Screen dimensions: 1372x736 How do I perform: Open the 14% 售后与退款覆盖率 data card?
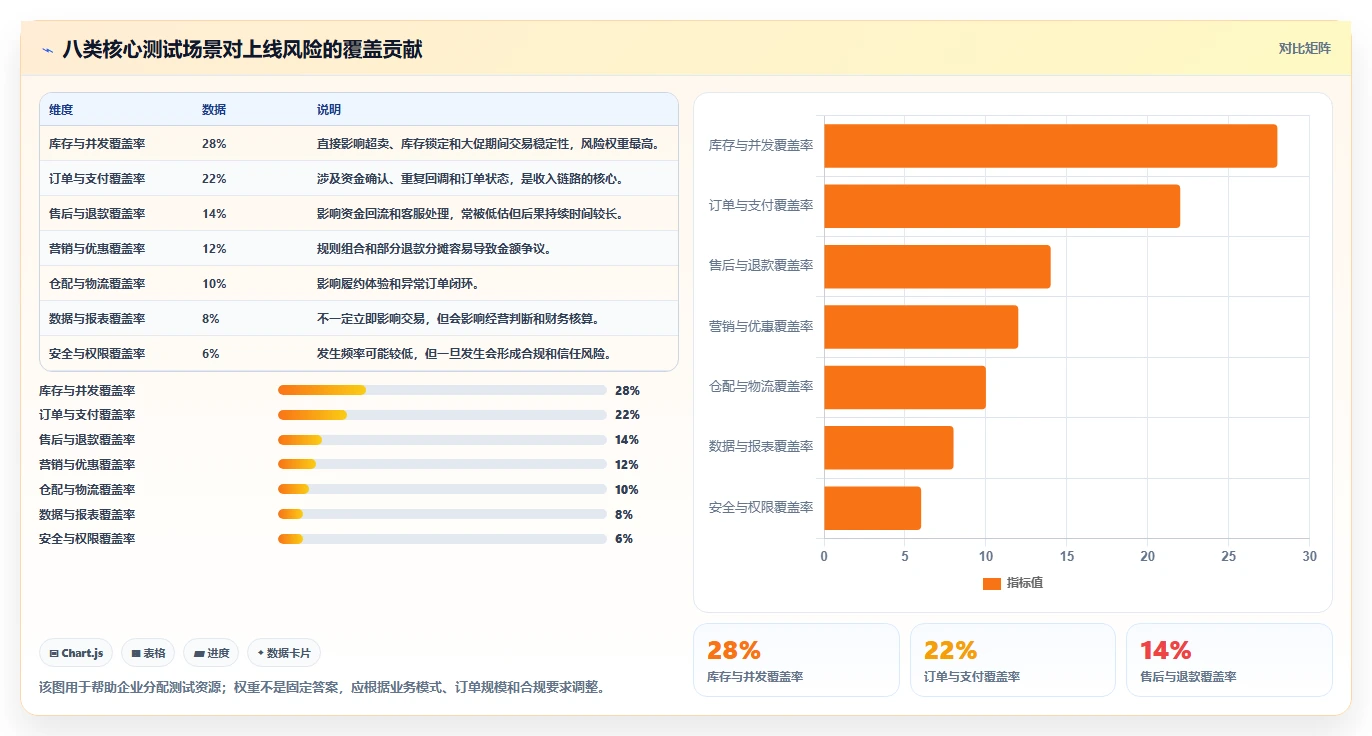[1229, 660]
